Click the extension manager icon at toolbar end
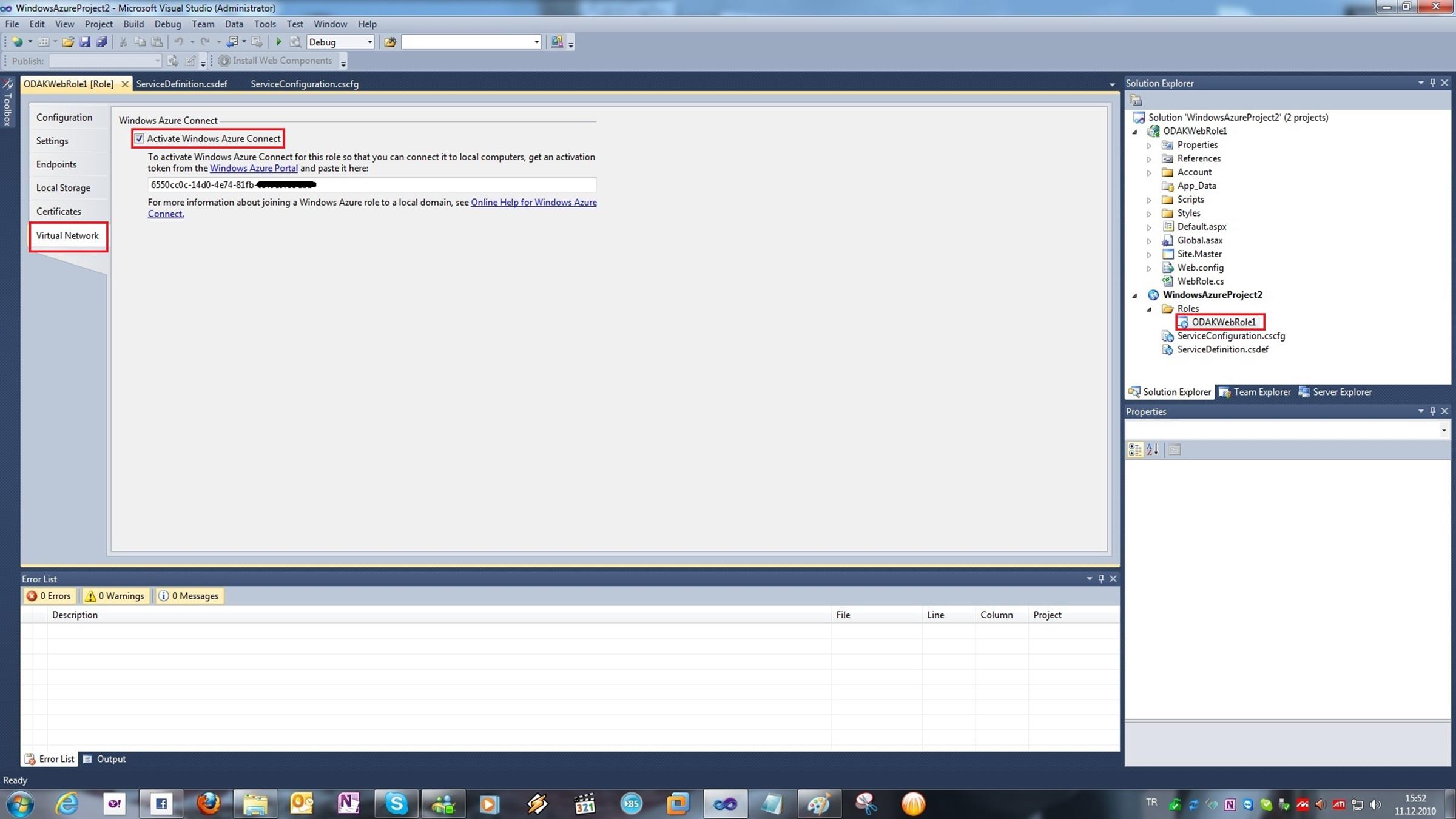The height and width of the screenshot is (819, 1456). 556,42
